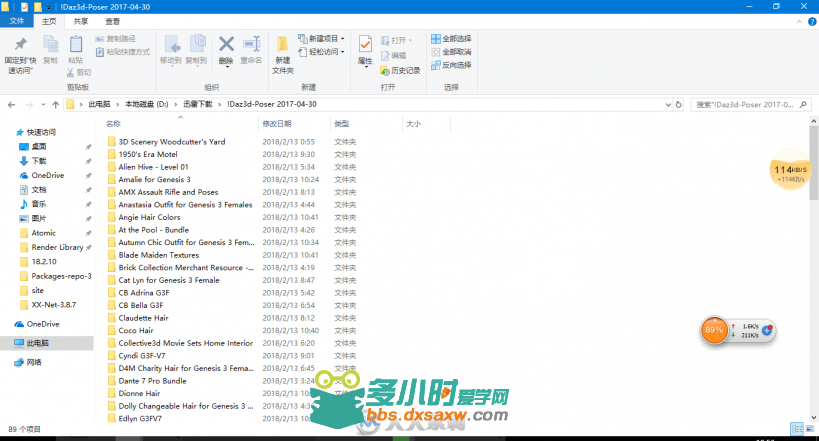
Task: Select XX-Net-3.8.7 folder in sidebar
Action: [x=53, y=305]
